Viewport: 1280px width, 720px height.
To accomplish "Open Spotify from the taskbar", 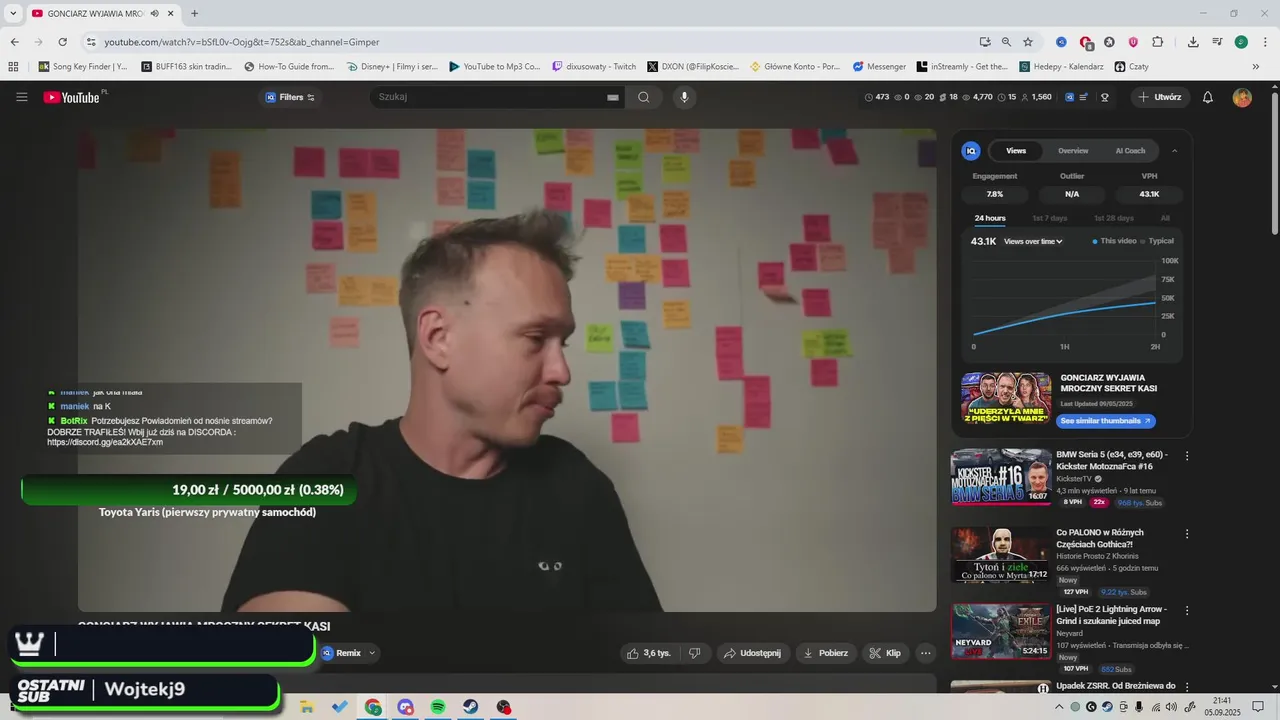I will pos(437,707).
